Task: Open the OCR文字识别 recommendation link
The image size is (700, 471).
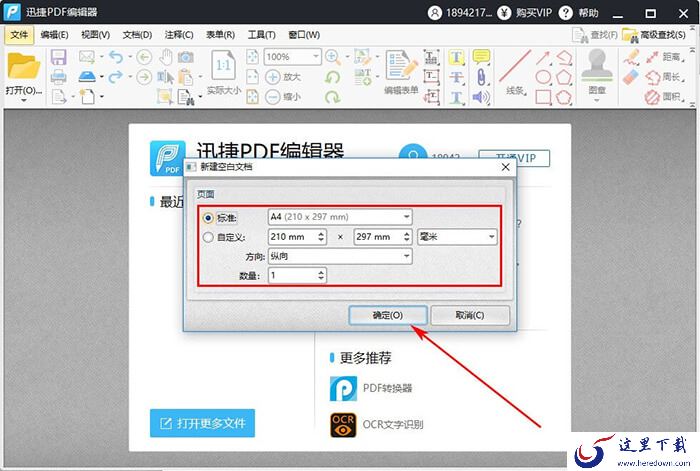Action: coord(376,425)
